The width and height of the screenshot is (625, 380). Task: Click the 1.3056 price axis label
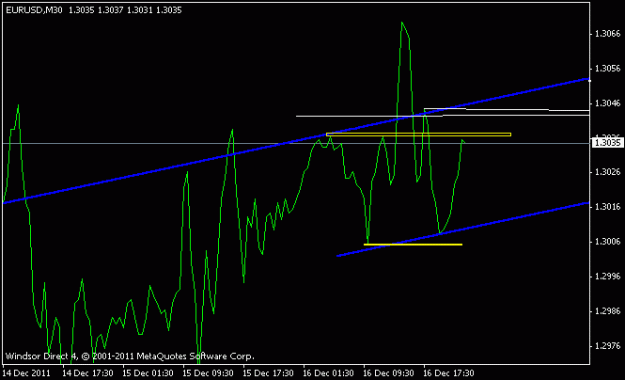pos(607,69)
